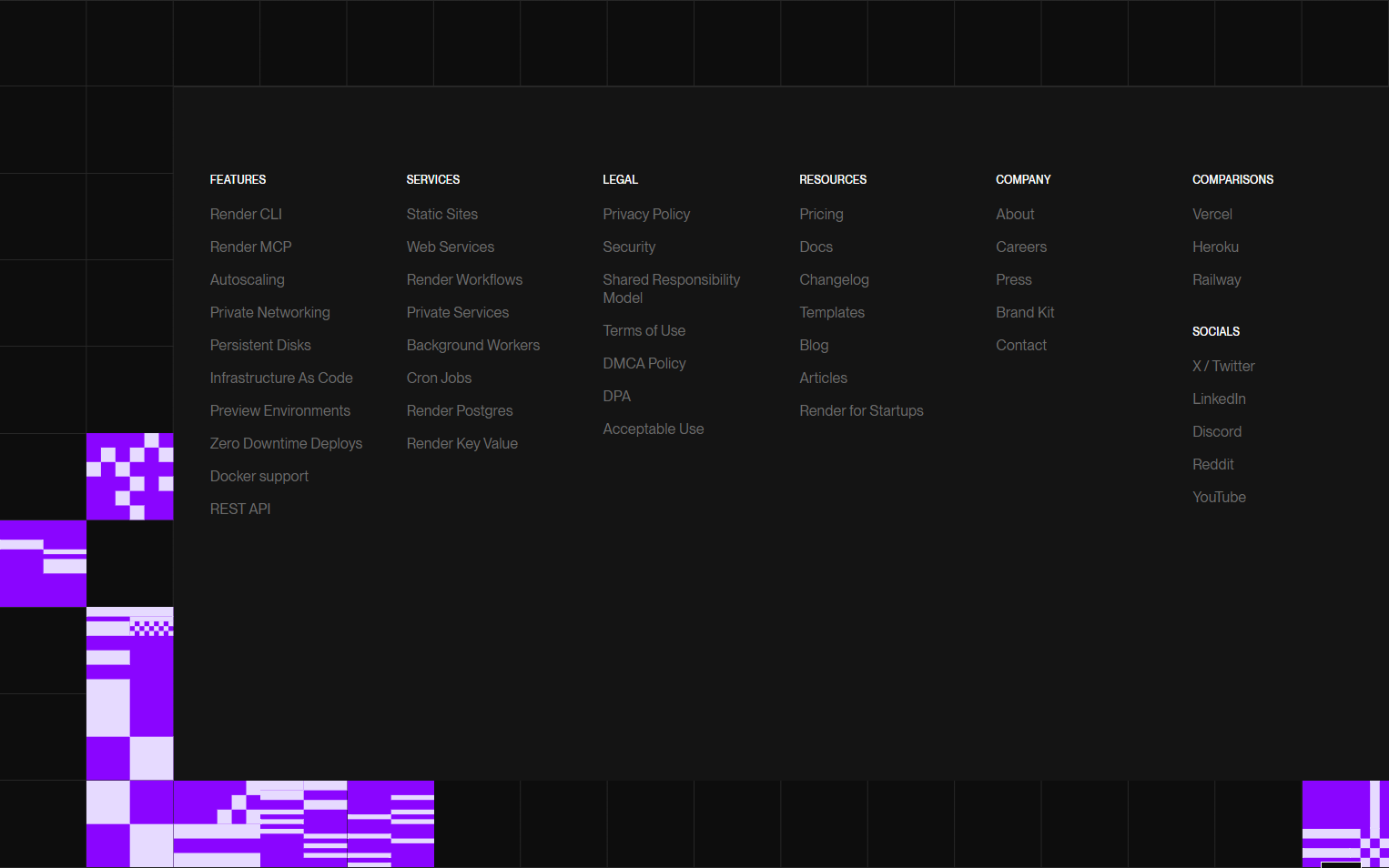Screen dimensions: 1389x868
Task: Open the Security page
Action: (629, 247)
